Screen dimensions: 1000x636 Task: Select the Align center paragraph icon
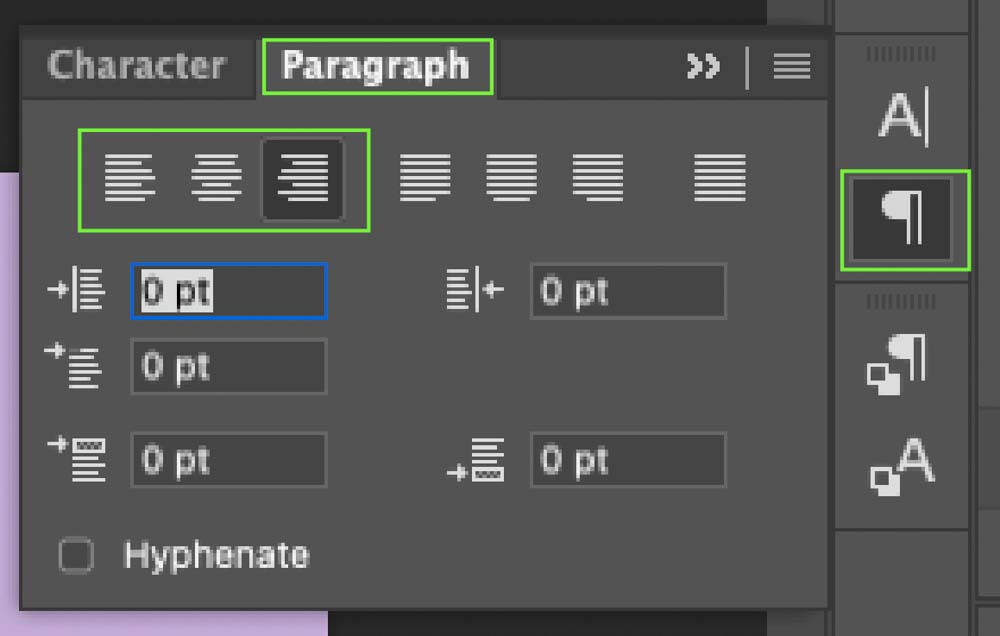click(x=216, y=179)
